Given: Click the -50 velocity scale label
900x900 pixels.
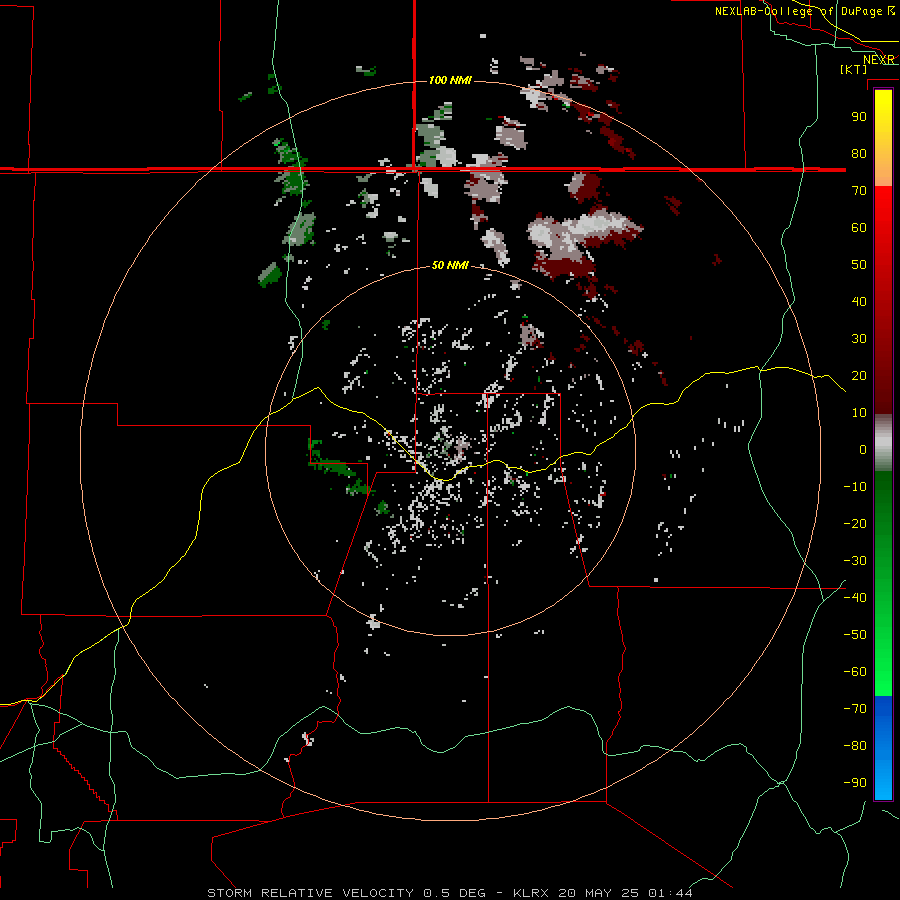Looking at the screenshot, I should pyautogui.click(x=855, y=635).
